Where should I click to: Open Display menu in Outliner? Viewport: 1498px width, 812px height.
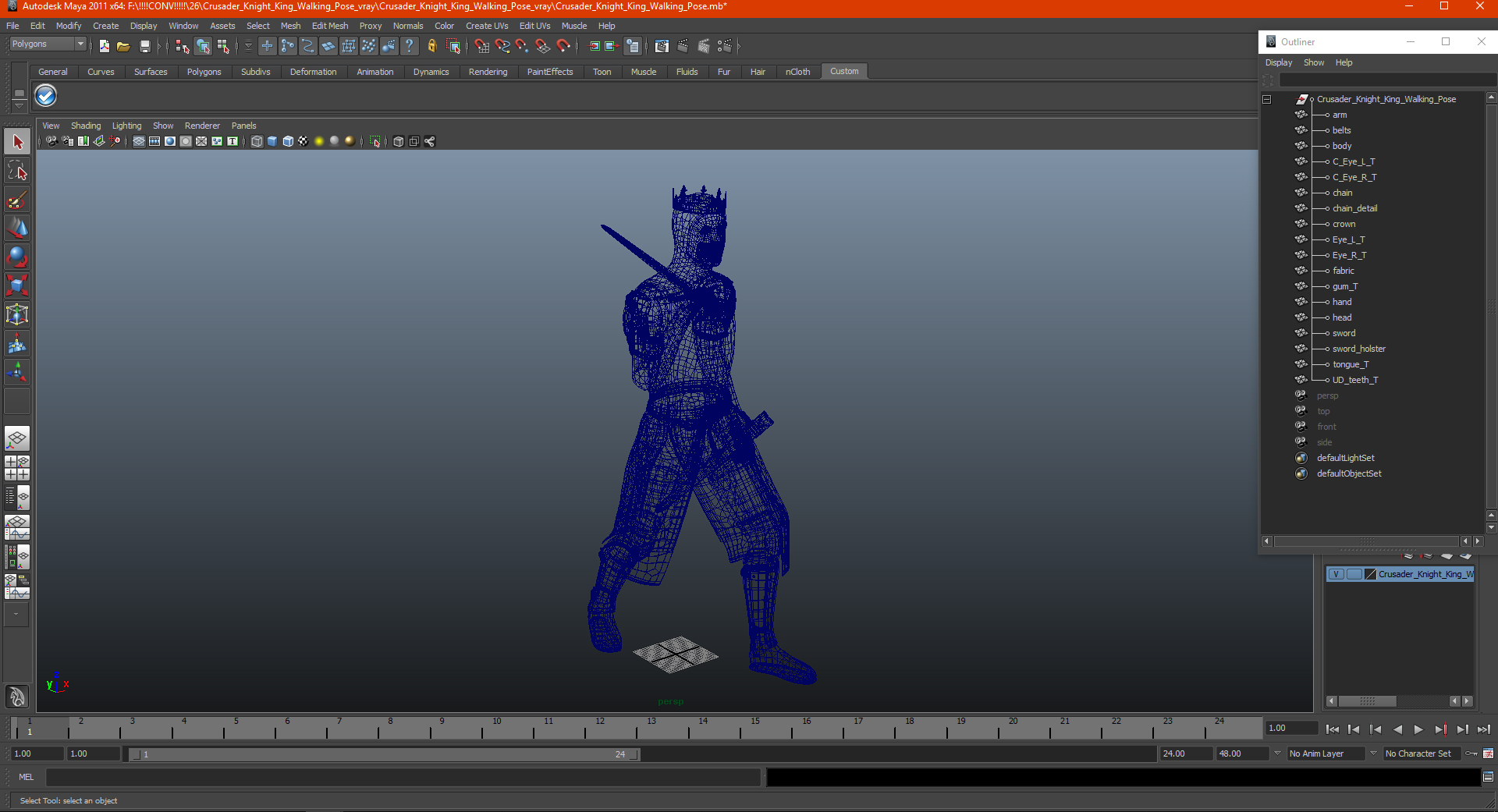coord(1278,62)
